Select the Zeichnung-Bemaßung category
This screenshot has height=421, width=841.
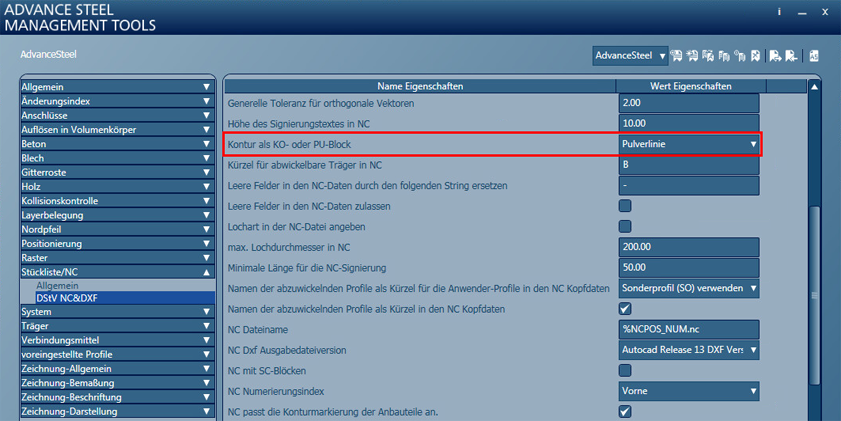117,383
